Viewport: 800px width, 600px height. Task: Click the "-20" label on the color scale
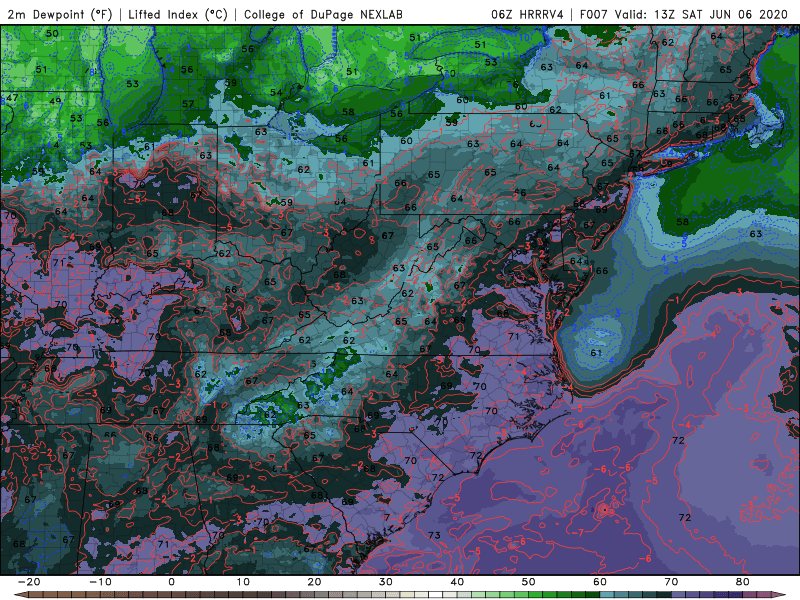[x=29, y=582]
